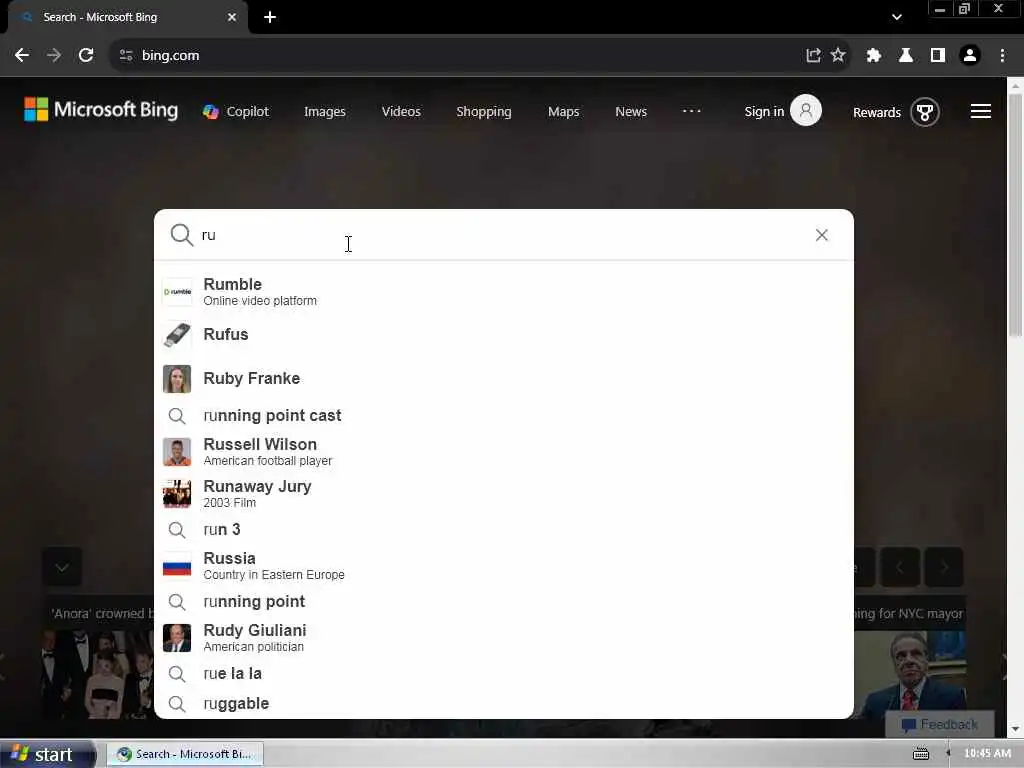Click the search magnifier icon
The image size is (1024, 768).
tap(182, 235)
